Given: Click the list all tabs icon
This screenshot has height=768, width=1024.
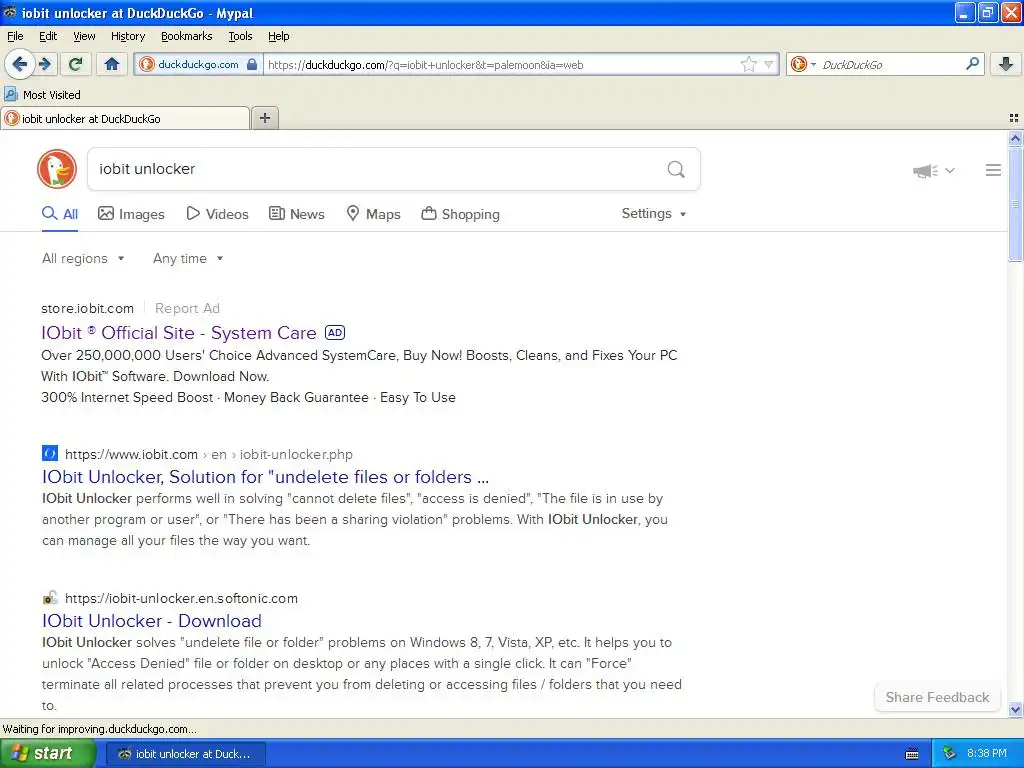Looking at the screenshot, I should [1014, 118].
